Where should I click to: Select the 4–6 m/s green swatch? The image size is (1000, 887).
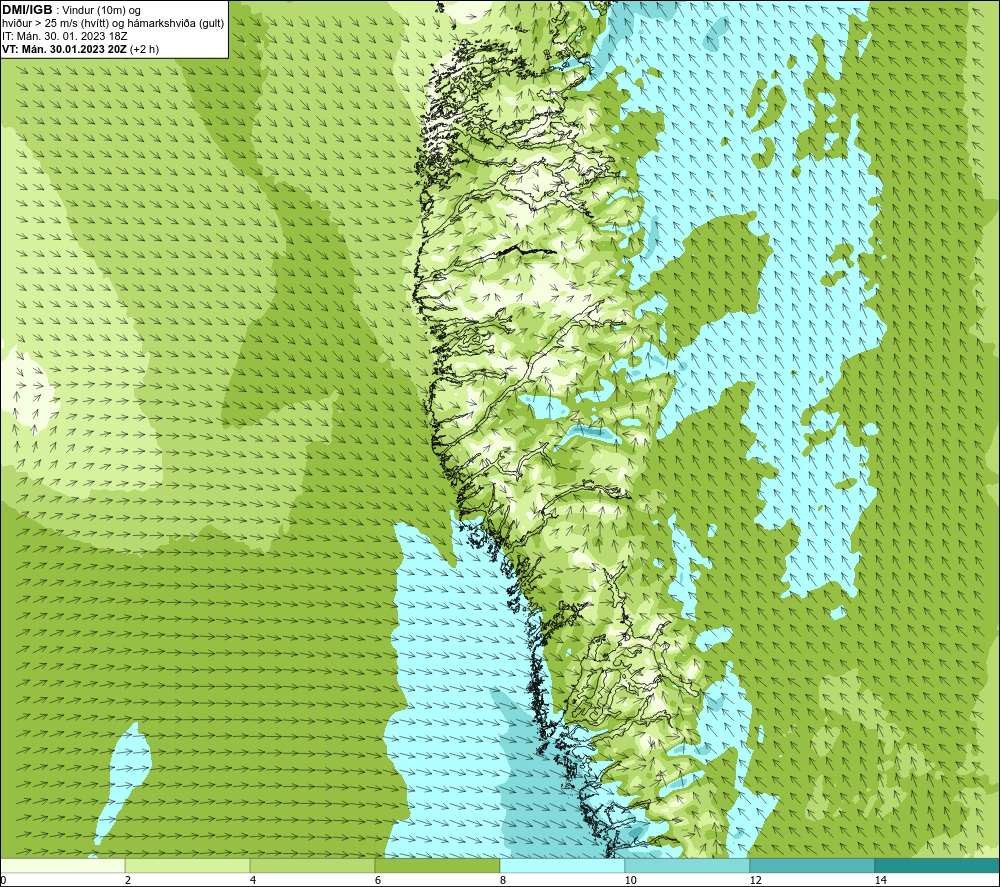tap(312, 865)
